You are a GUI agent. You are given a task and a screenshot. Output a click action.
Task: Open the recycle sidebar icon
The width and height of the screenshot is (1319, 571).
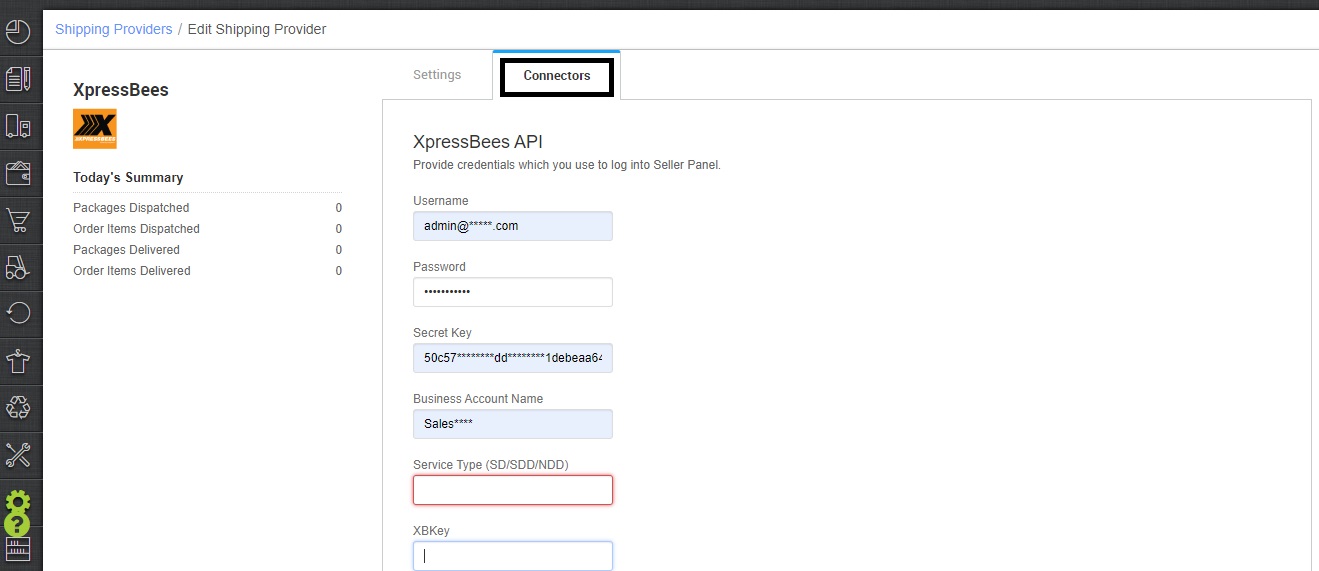tap(19, 408)
